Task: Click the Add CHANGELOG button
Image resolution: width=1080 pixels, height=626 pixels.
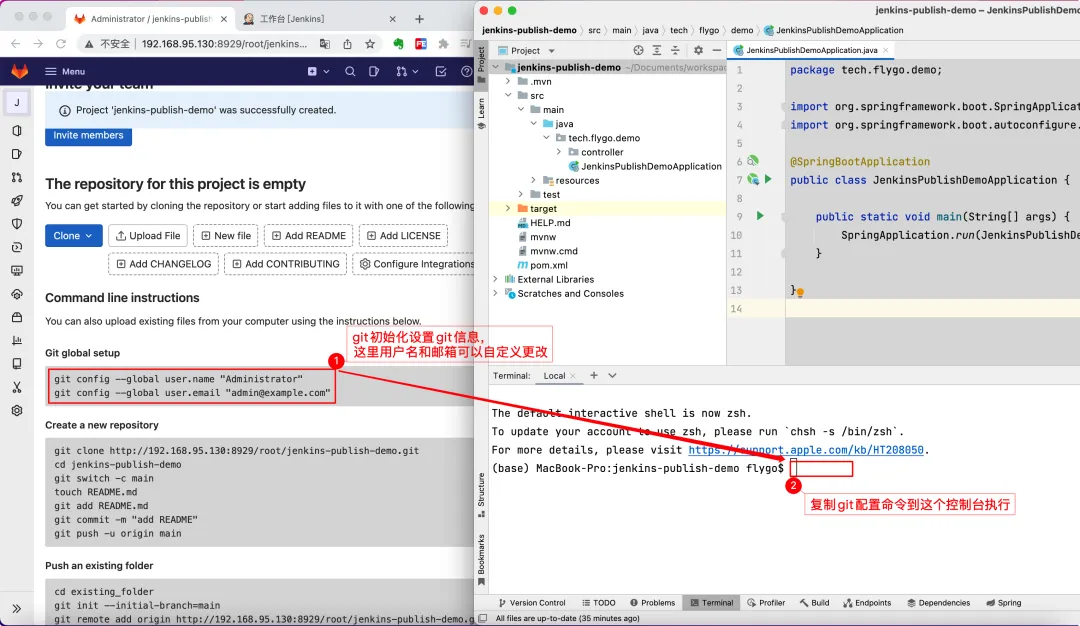Action: point(163,264)
